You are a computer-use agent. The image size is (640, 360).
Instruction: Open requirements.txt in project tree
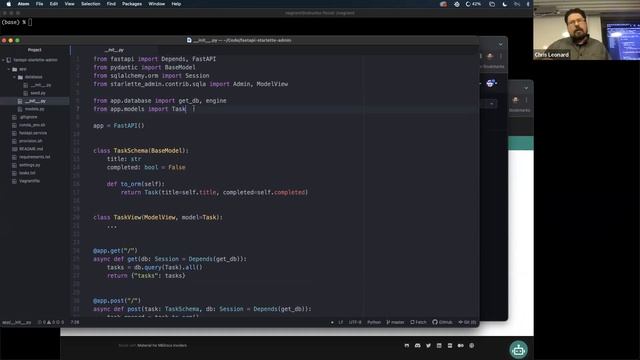(x=34, y=157)
